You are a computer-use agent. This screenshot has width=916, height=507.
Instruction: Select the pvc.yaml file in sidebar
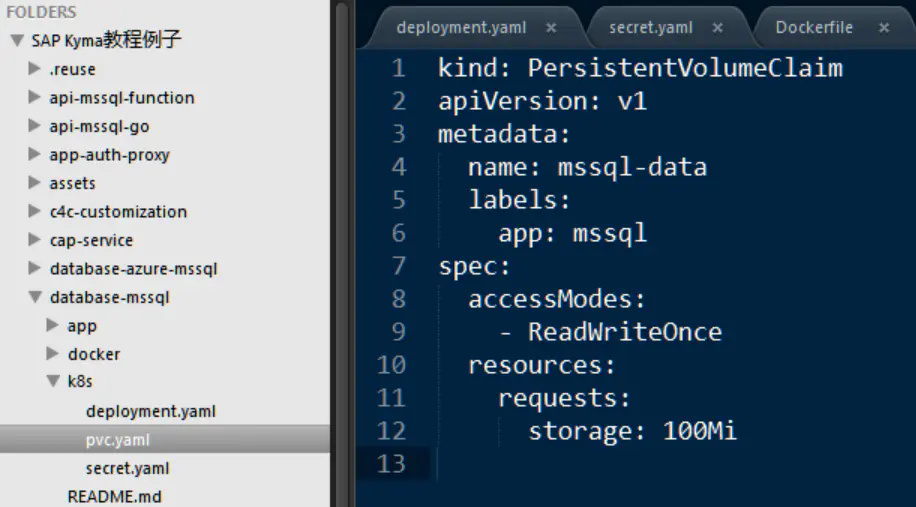[165, 439]
